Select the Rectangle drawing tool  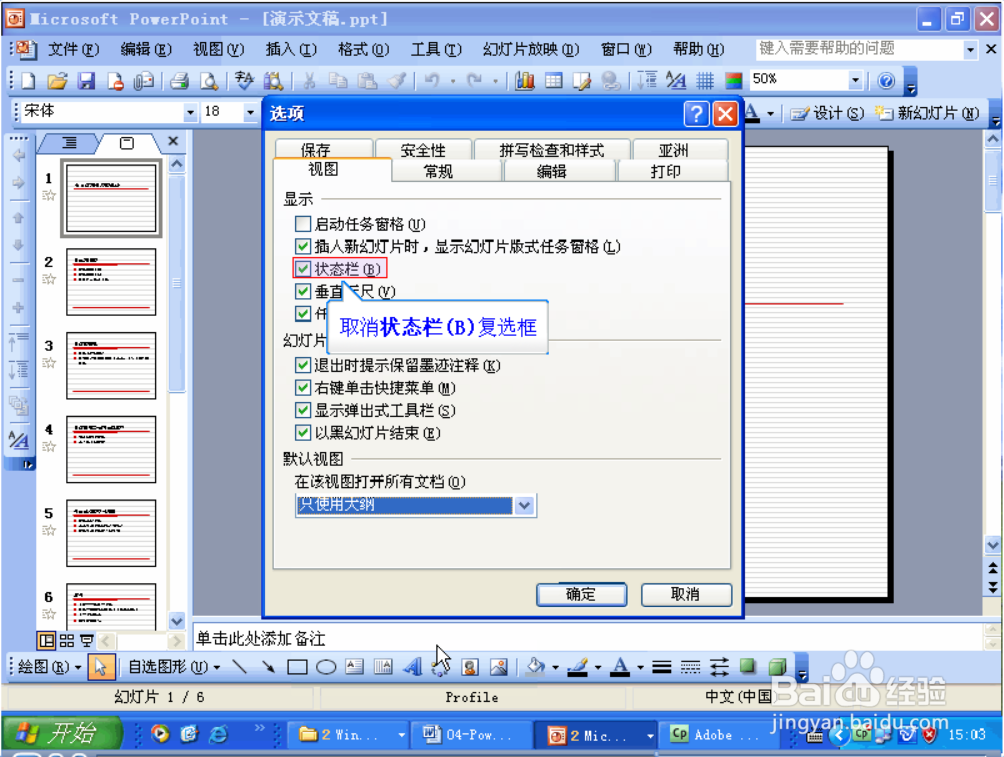click(297, 667)
